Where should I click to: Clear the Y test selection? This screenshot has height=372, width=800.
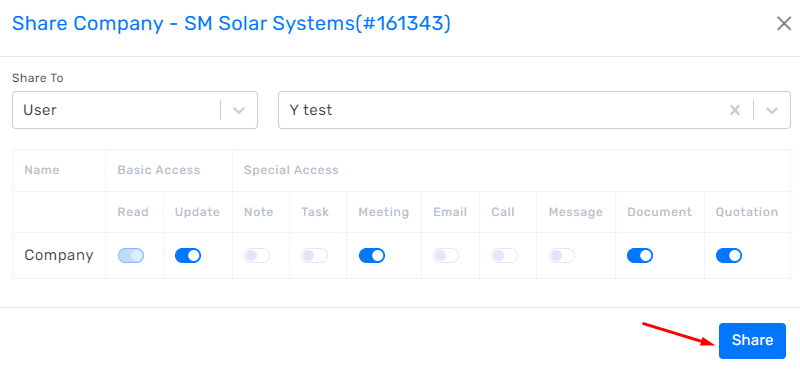point(735,110)
